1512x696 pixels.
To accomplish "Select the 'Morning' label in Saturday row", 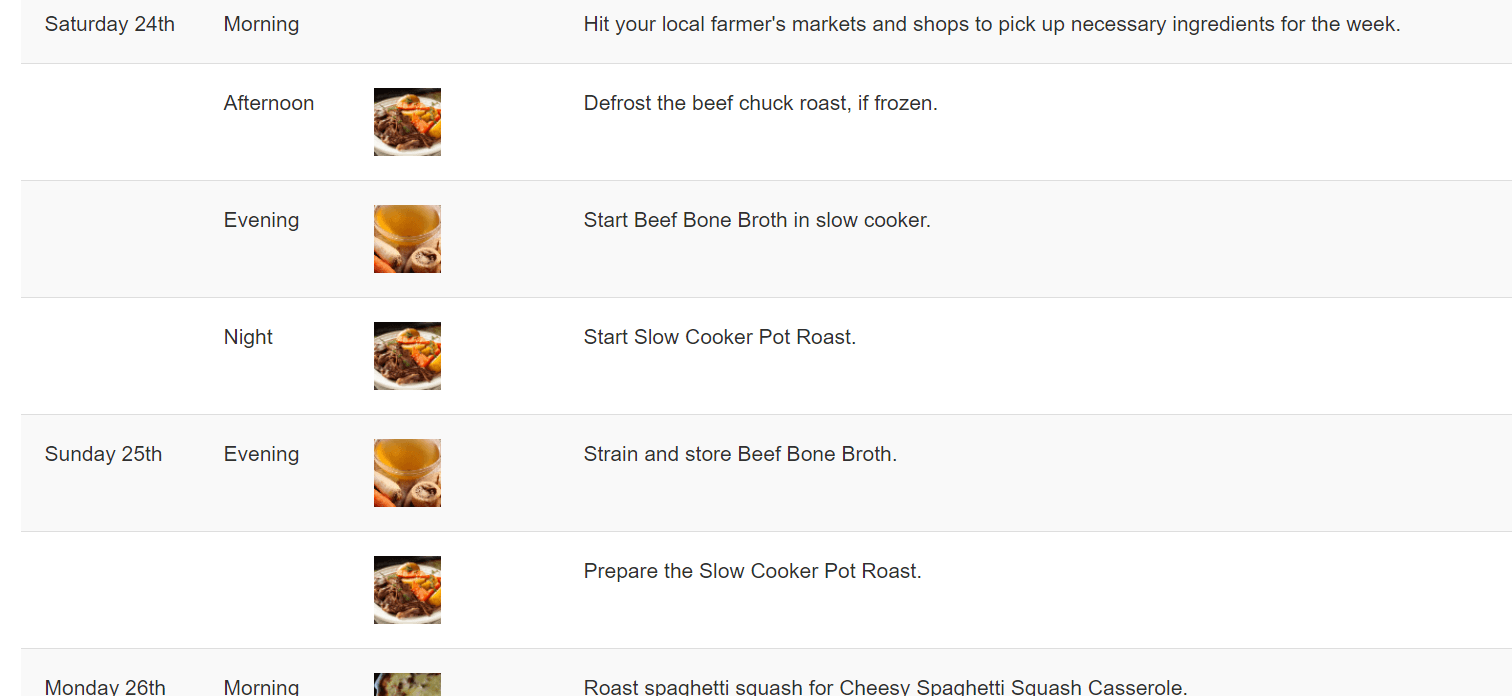I will click(261, 24).
